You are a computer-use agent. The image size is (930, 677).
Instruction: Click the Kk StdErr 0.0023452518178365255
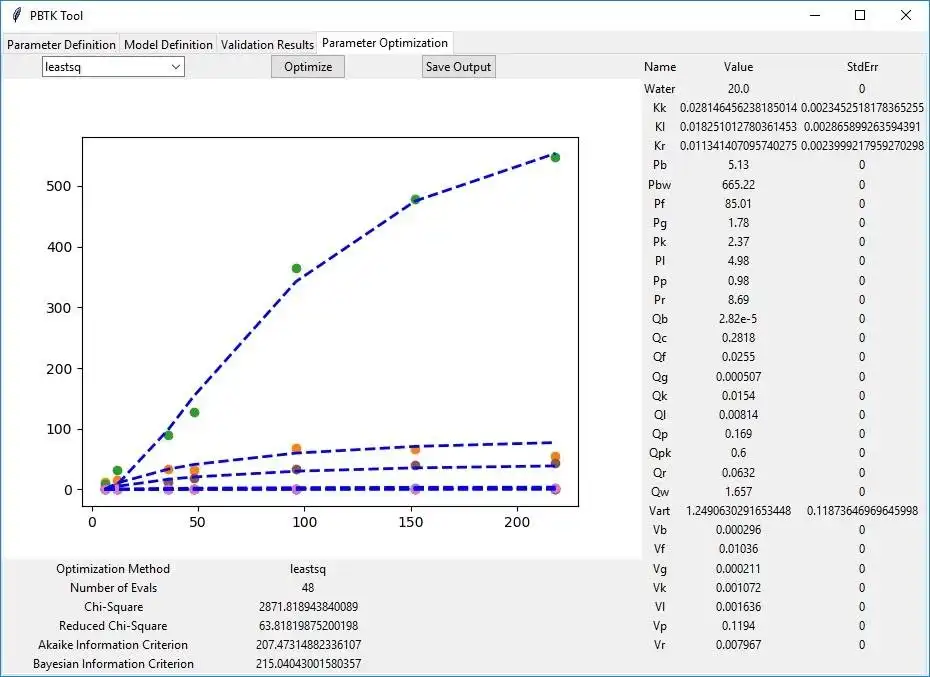click(x=862, y=108)
